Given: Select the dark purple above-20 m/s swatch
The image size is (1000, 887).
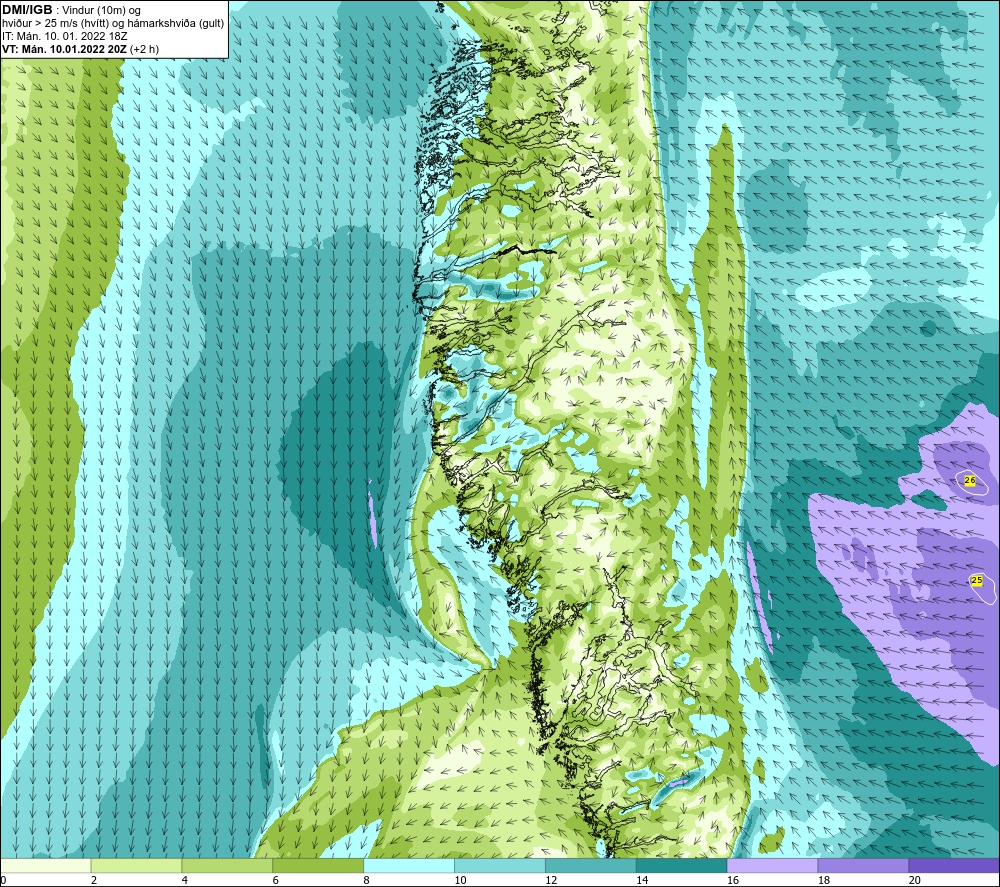Looking at the screenshot, I should pos(954,865).
